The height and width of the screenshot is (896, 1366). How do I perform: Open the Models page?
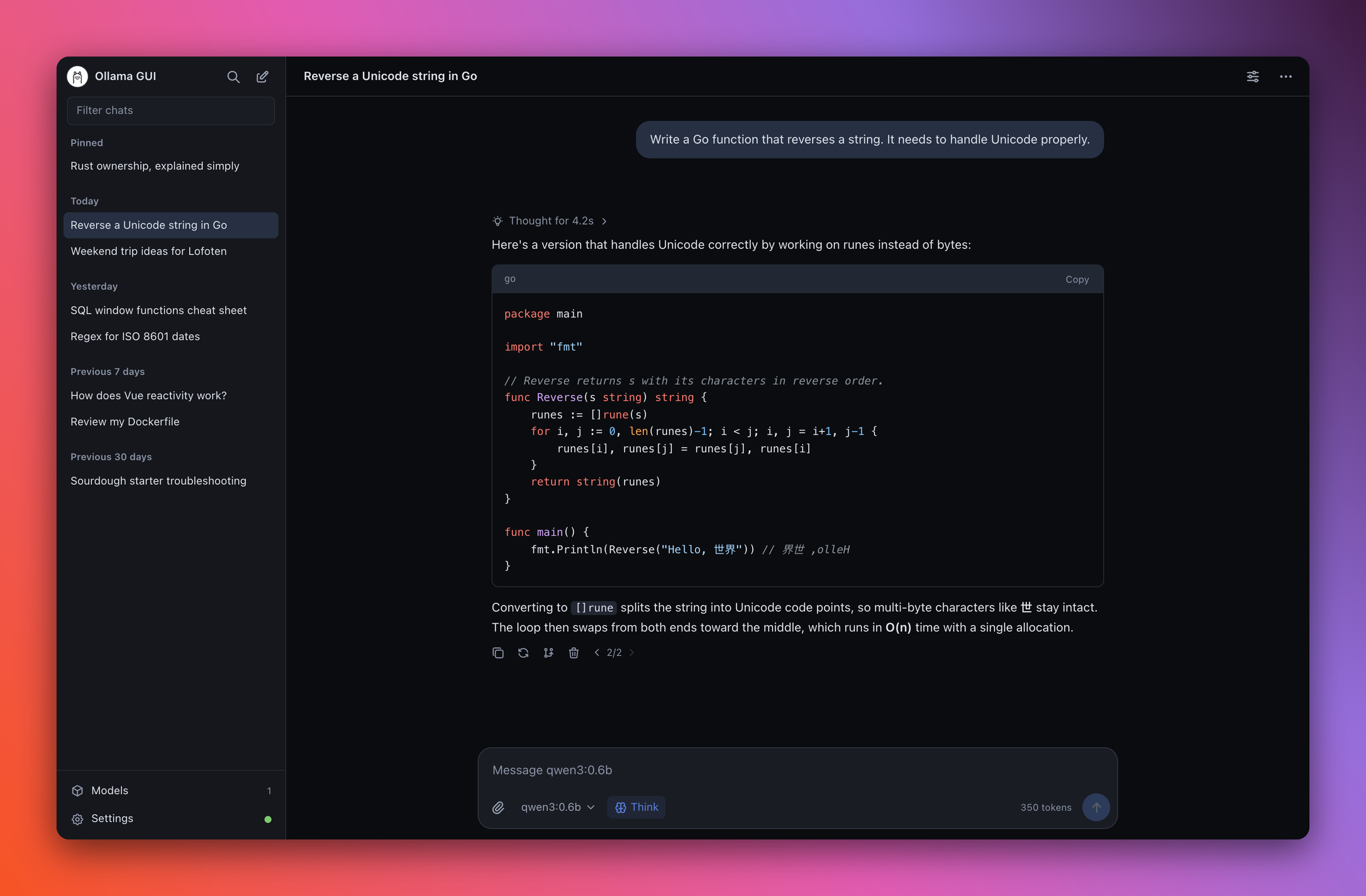coord(170,791)
